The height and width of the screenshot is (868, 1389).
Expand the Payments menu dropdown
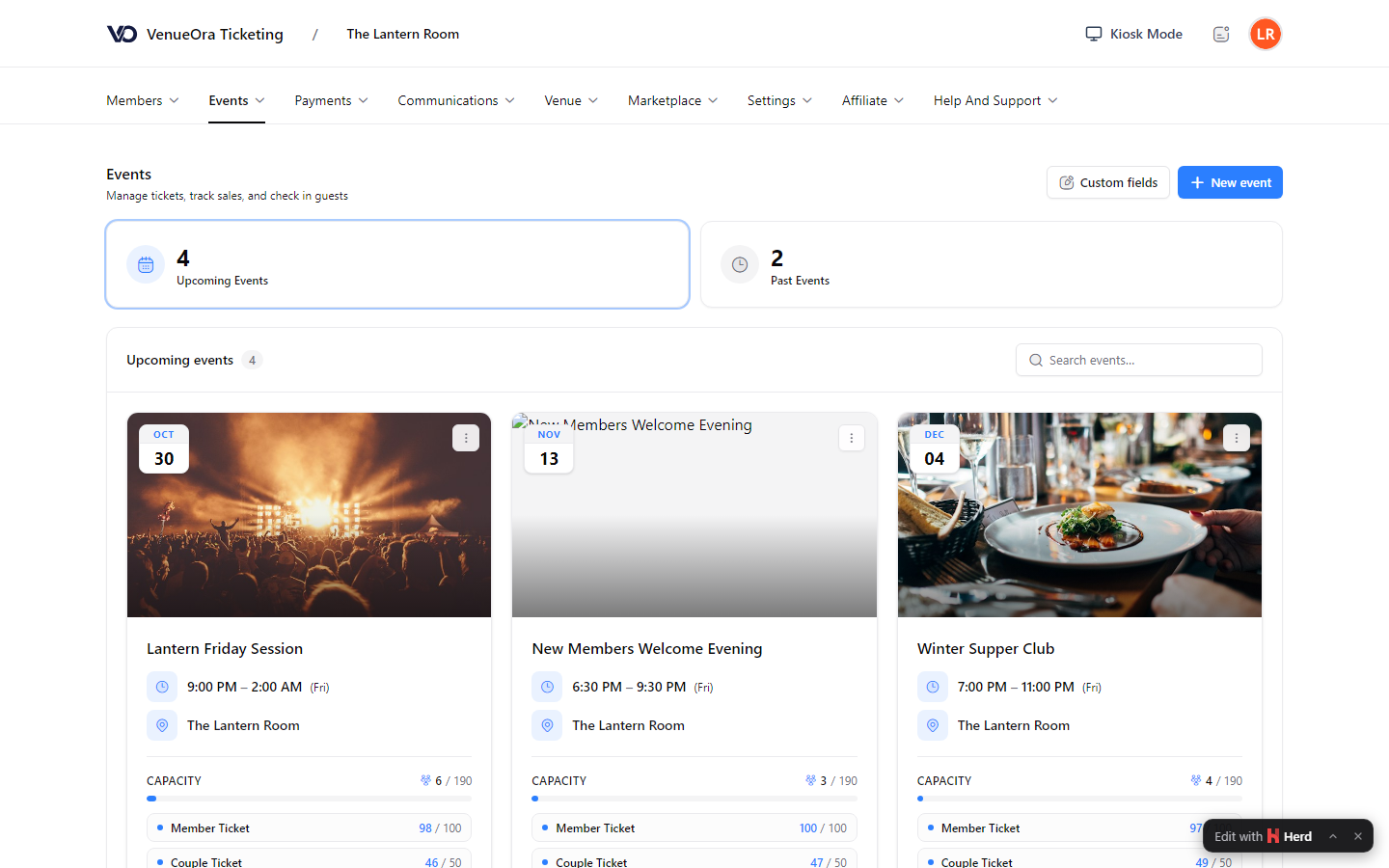pos(331,100)
